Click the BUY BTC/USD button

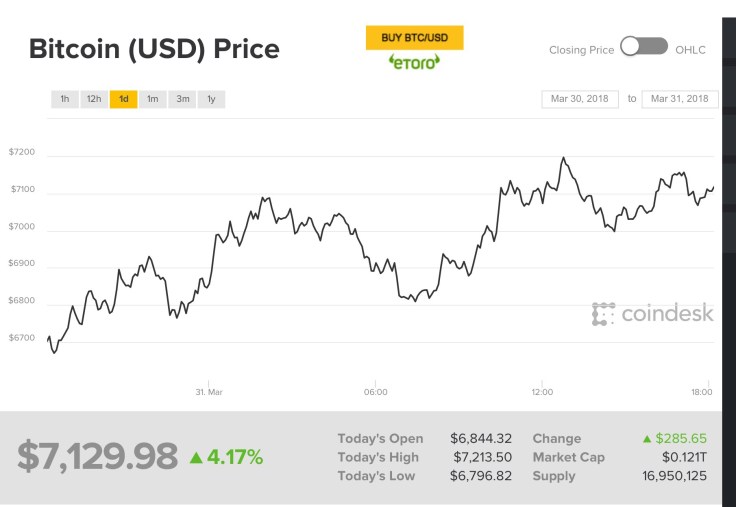coord(414,38)
